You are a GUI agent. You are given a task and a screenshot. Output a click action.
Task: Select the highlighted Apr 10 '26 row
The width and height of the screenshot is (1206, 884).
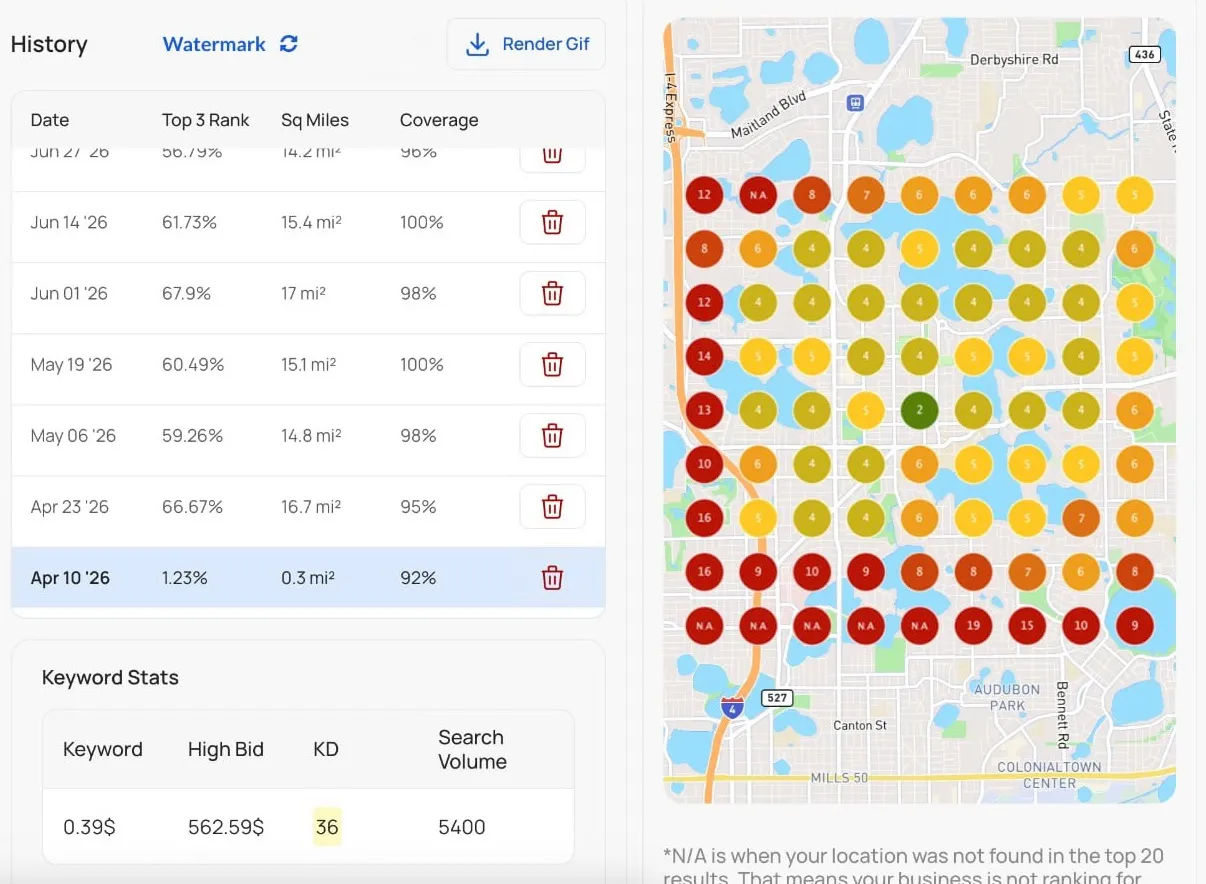click(x=308, y=577)
